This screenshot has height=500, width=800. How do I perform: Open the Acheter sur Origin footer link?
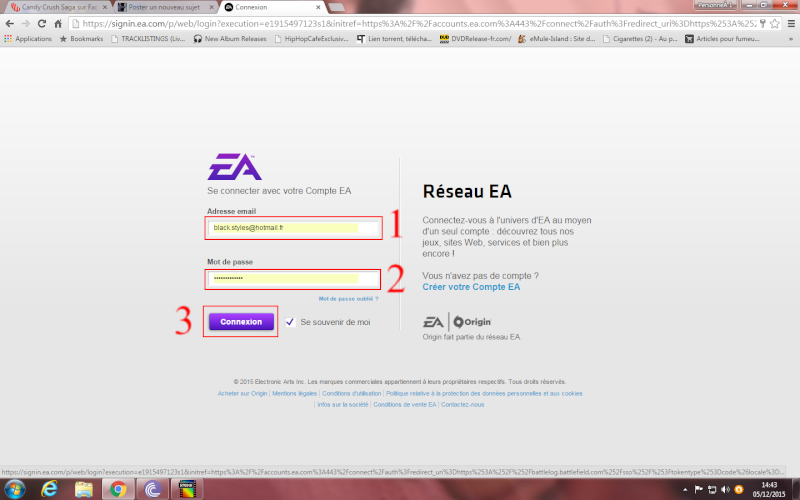(x=242, y=393)
